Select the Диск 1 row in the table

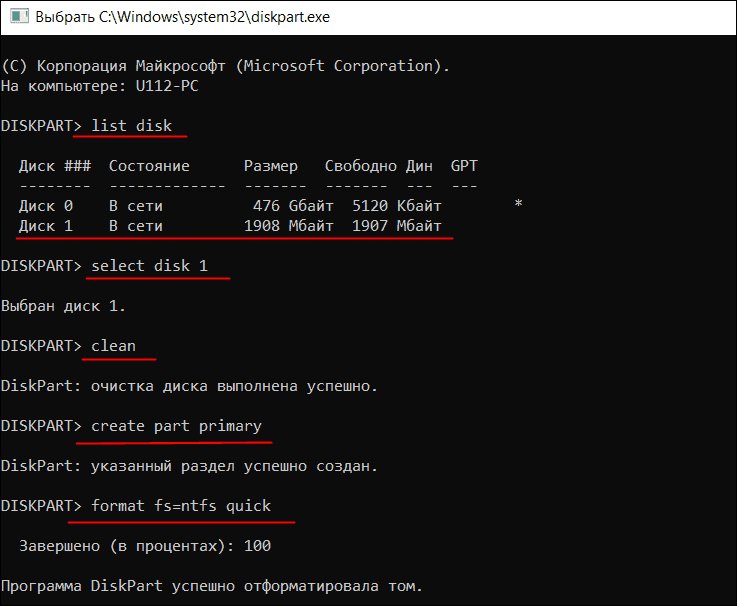(230, 226)
